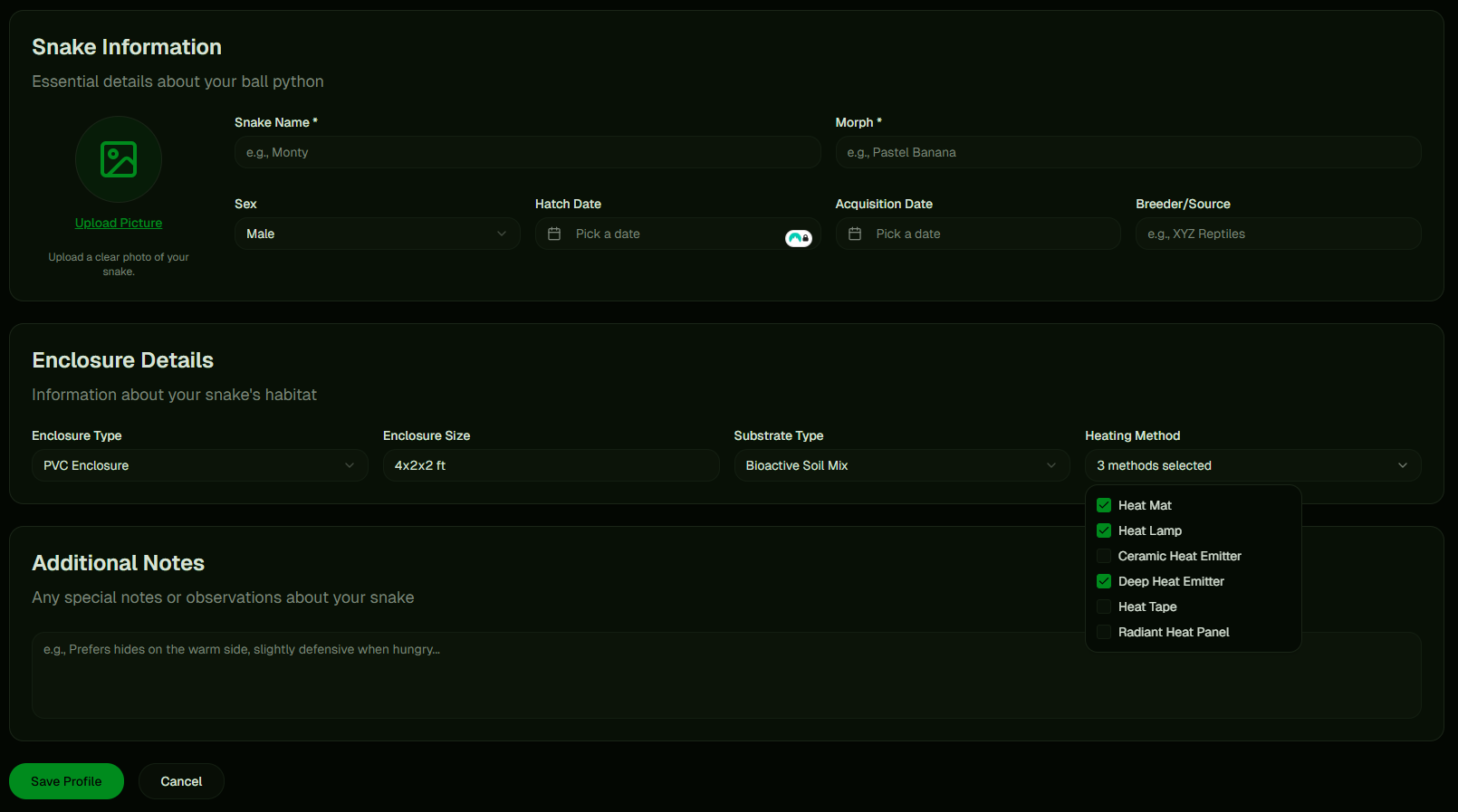Image resolution: width=1458 pixels, height=812 pixels.
Task: Click the Upload Picture link
Action: coord(119,223)
